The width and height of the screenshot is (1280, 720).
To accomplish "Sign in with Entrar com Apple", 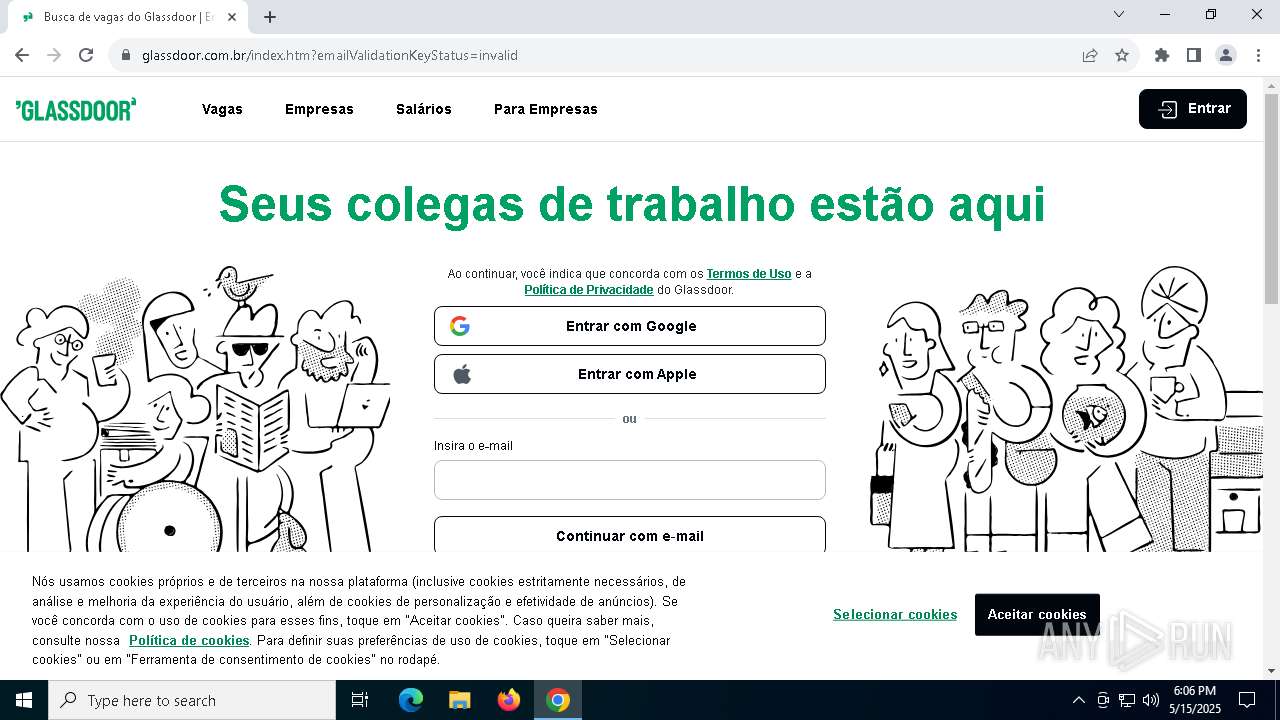I will [x=630, y=374].
